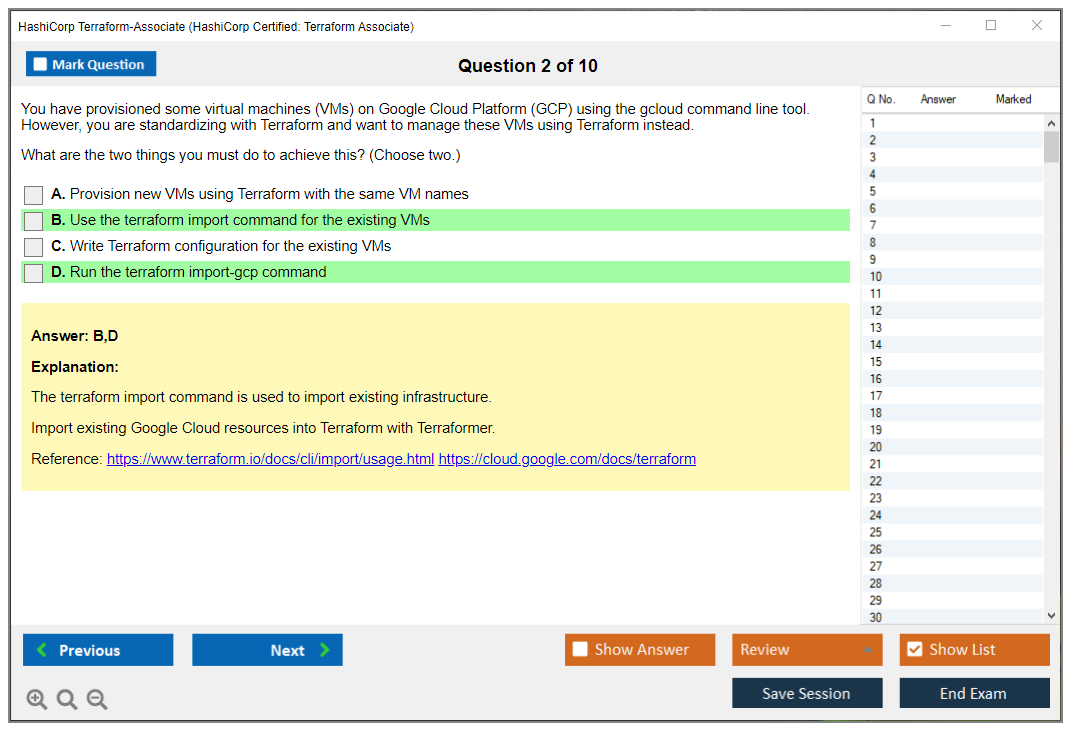Open the cloud.google.com docs terraform link
Viewport: 1075px width, 735px height.
tap(567, 460)
